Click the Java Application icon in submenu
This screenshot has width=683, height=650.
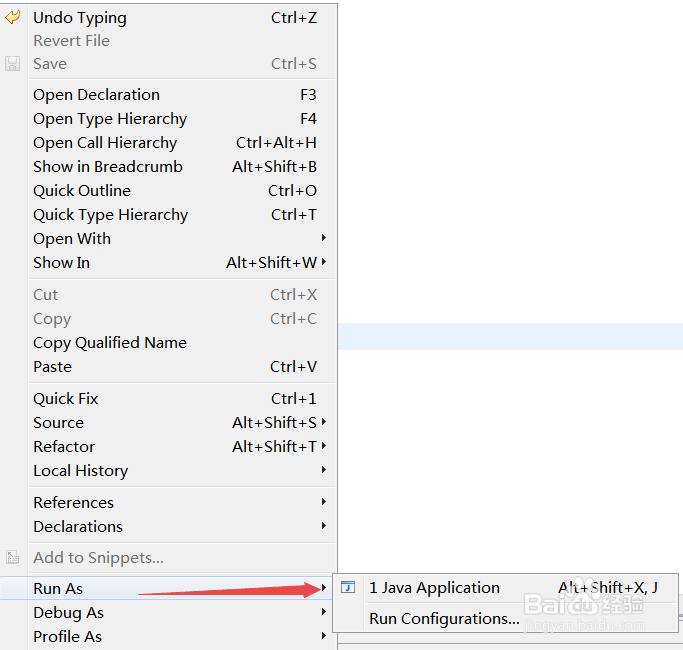[x=348, y=588]
